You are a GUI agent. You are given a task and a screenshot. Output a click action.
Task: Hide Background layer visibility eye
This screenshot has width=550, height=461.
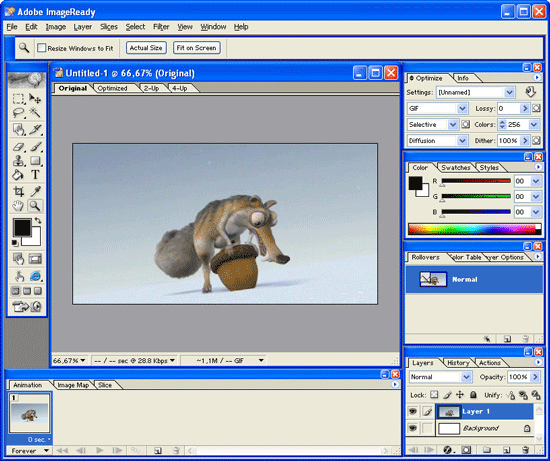coord(413,428)
